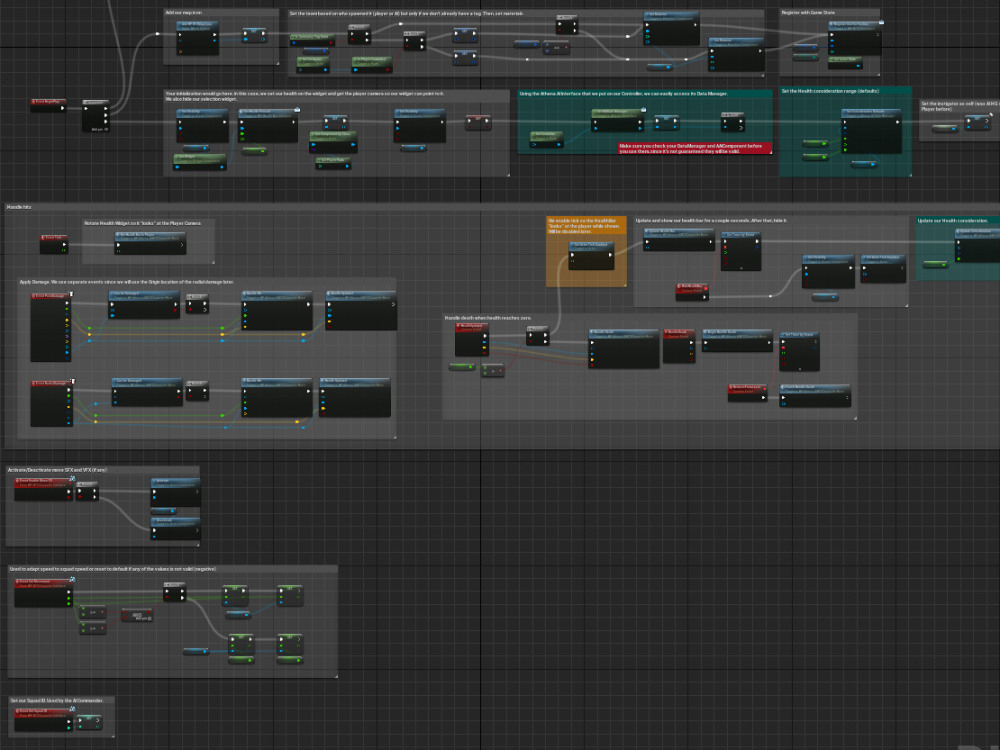The height and width of the screenshot is (750, 1000).
Task: Select Set Timer by Event in Handle death comment
Action: 800,351
